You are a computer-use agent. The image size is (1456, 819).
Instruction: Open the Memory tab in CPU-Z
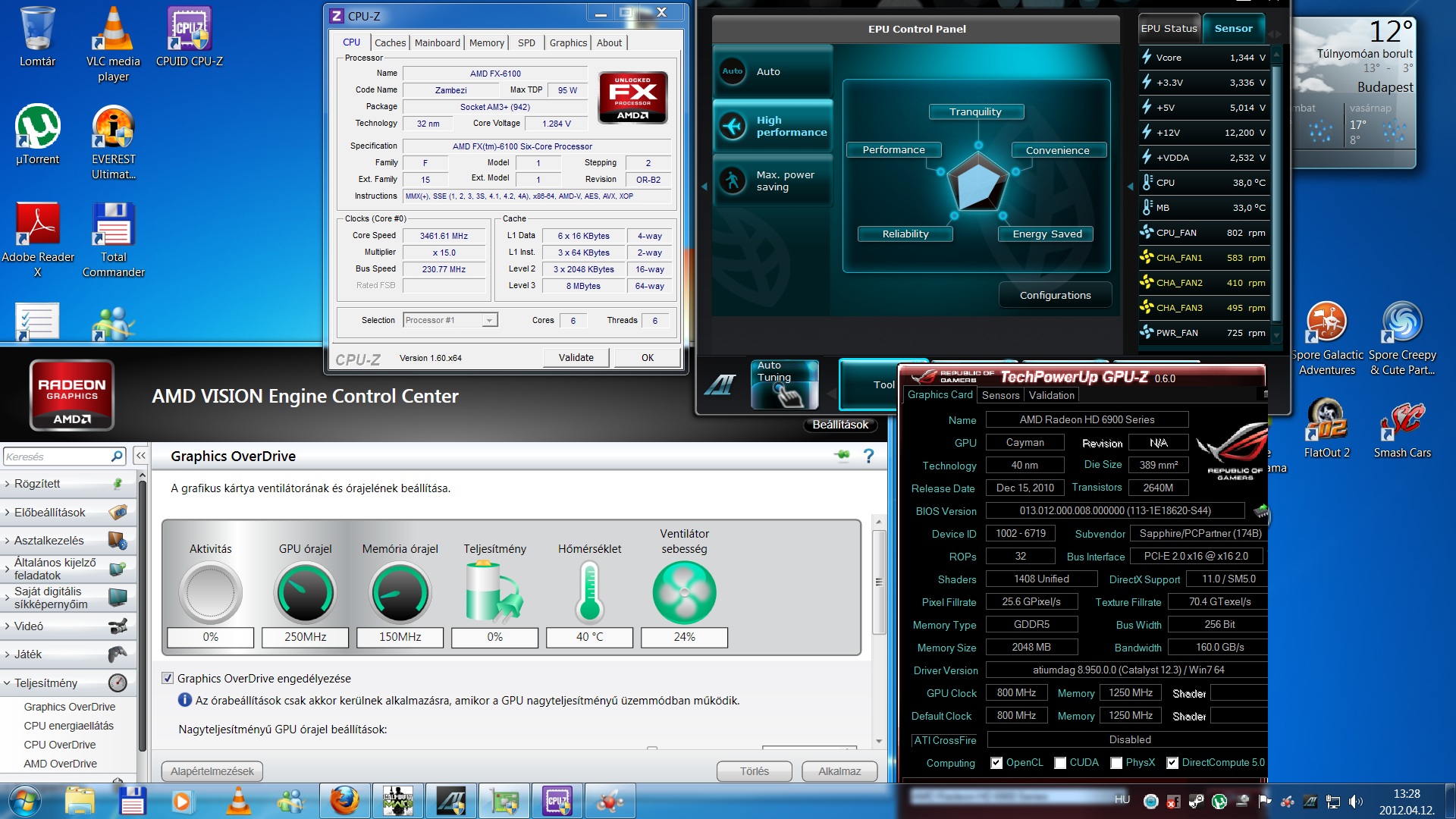pos(486,42)
